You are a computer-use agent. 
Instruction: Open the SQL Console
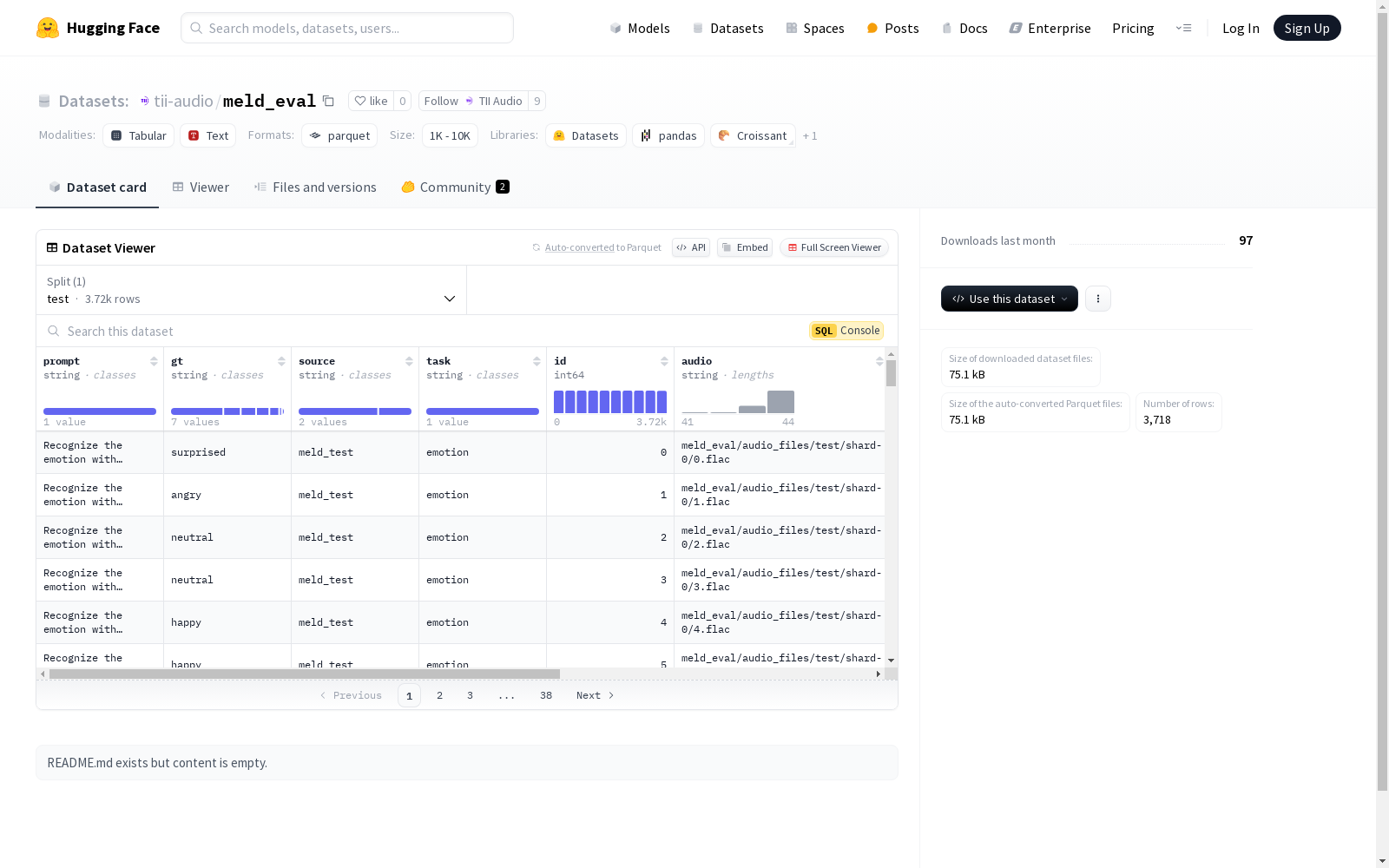pos(846,331)
